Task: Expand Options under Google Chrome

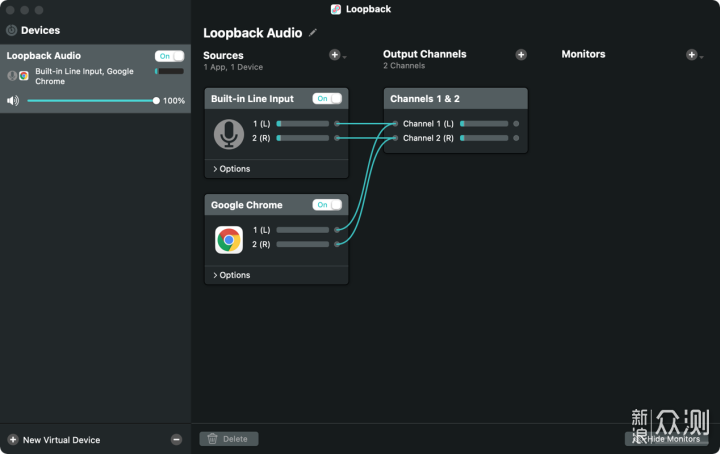Action: (x=231, y=275)
